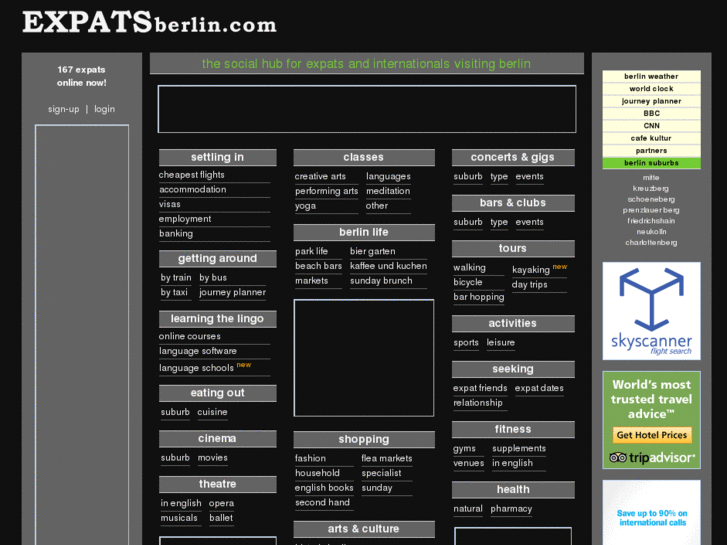The width and height of the screenshot is (727, 545).
Task: Open the sign-up link
Action: (64, 109)
